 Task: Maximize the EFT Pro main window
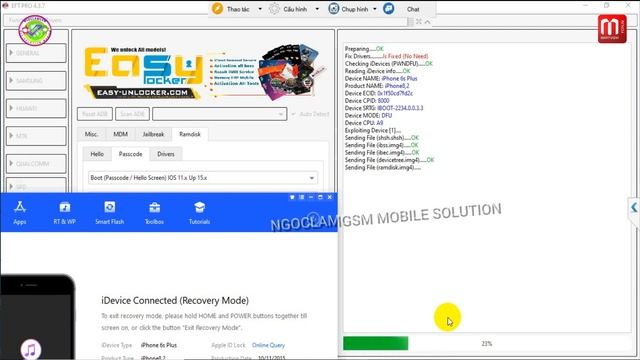pos(607,5)
